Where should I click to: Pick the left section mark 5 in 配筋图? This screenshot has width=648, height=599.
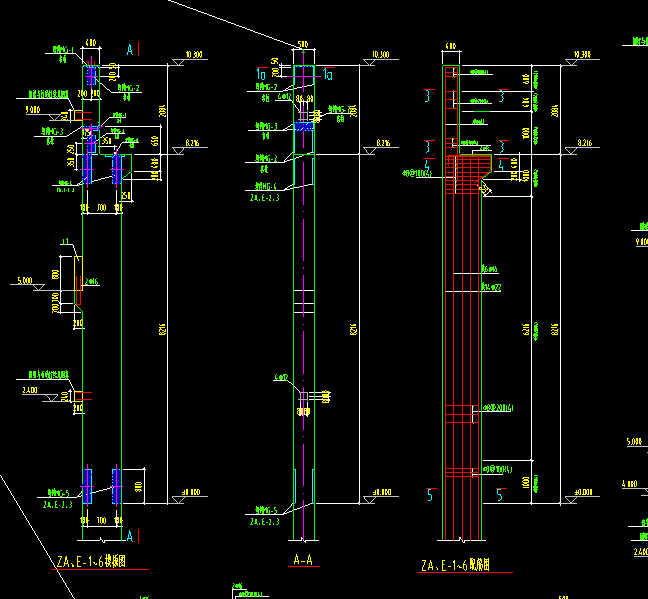tap(430, 495)
